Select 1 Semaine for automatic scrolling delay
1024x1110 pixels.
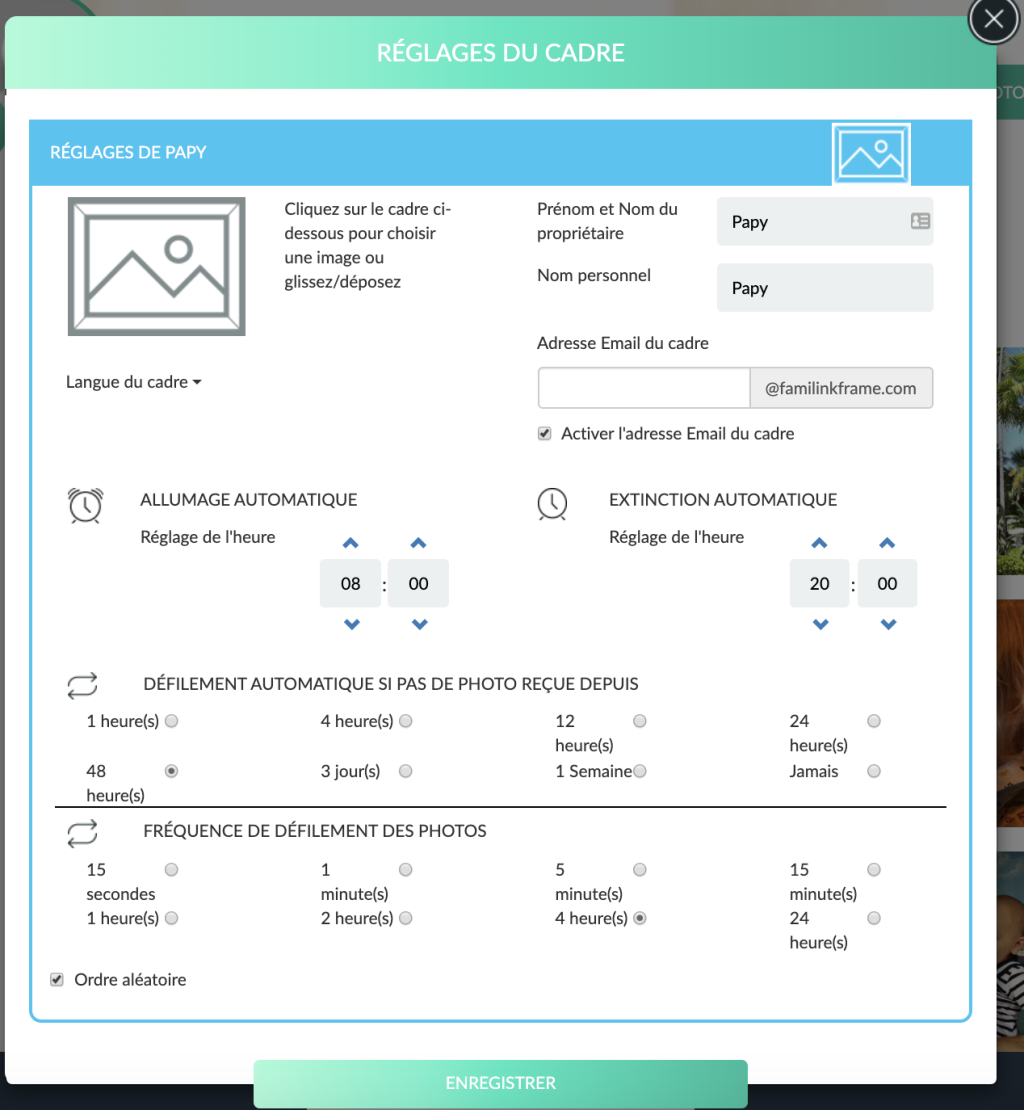click(640, 771)
